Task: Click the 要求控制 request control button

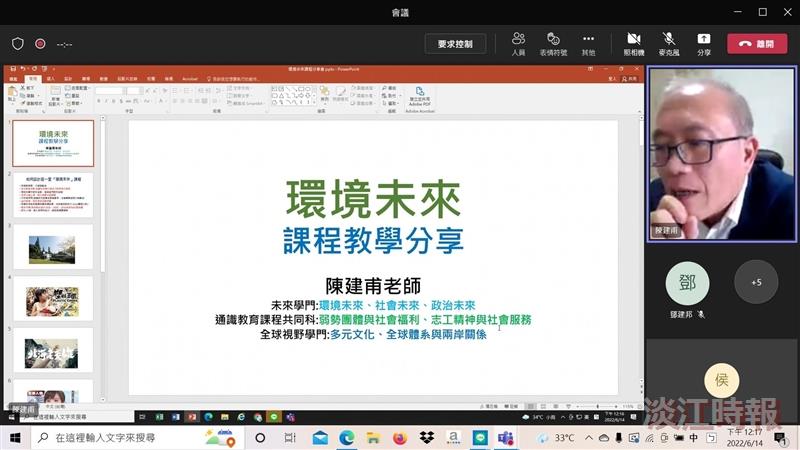Action: pyautogui.click(x=455, y=44)
